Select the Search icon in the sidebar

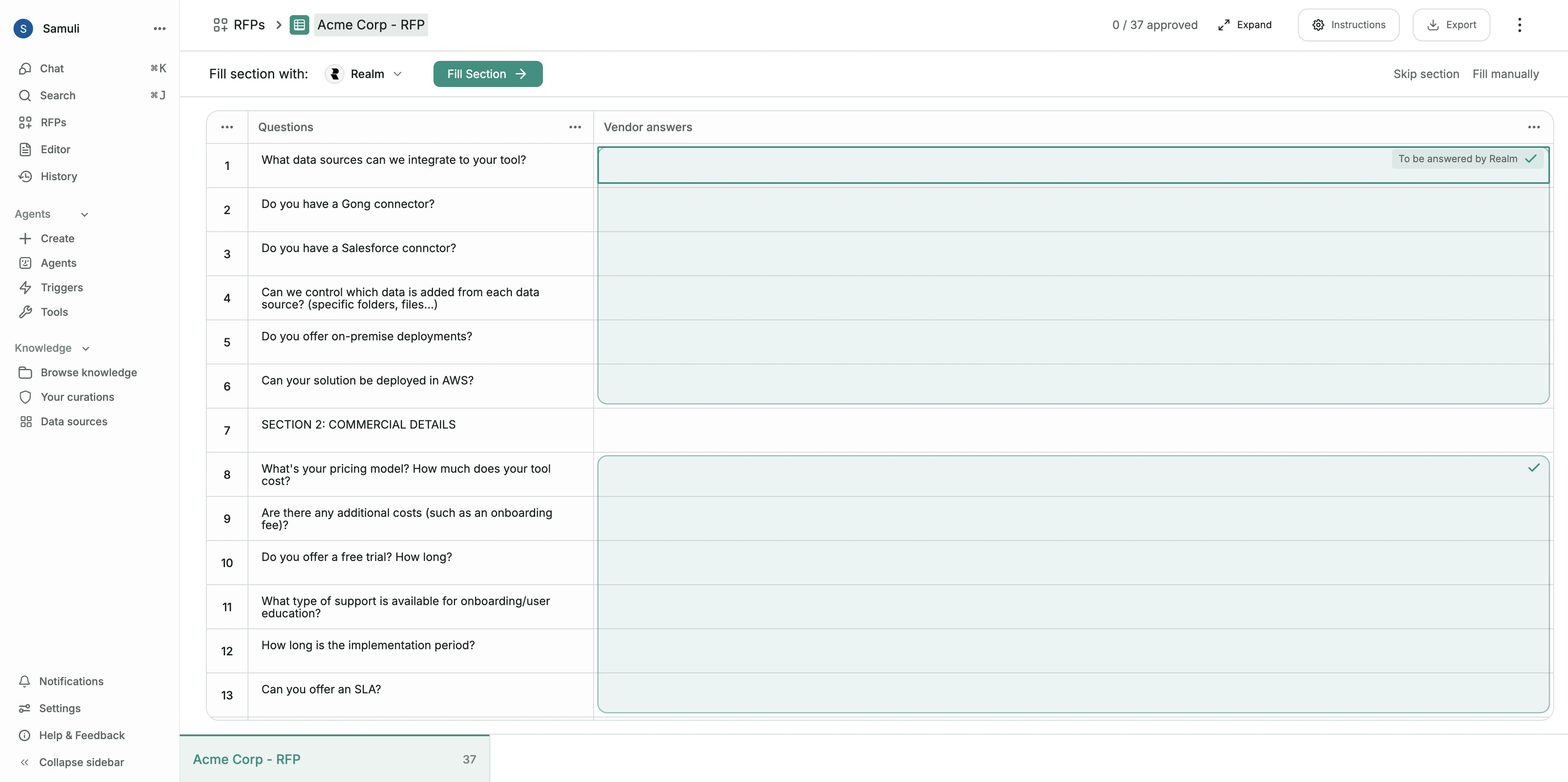57,95
